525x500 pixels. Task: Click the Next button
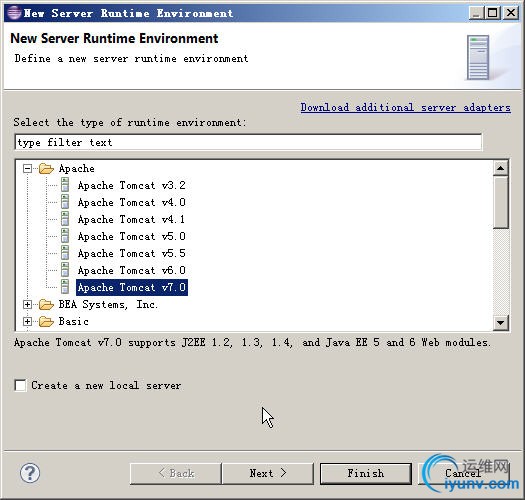(268, 473)
